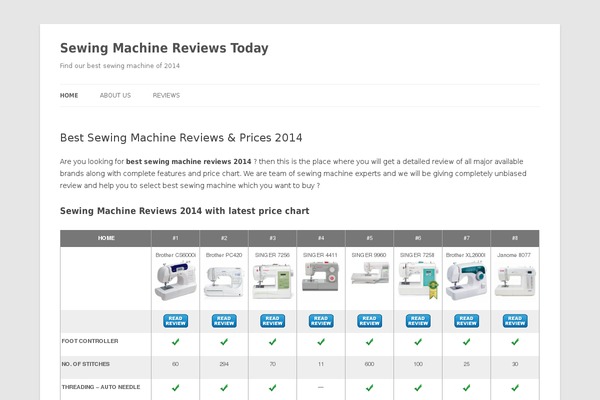Click stitch count 294 for Brother PC420
The height and width of the screenshot is (400, 600).
tap(224, 364)
